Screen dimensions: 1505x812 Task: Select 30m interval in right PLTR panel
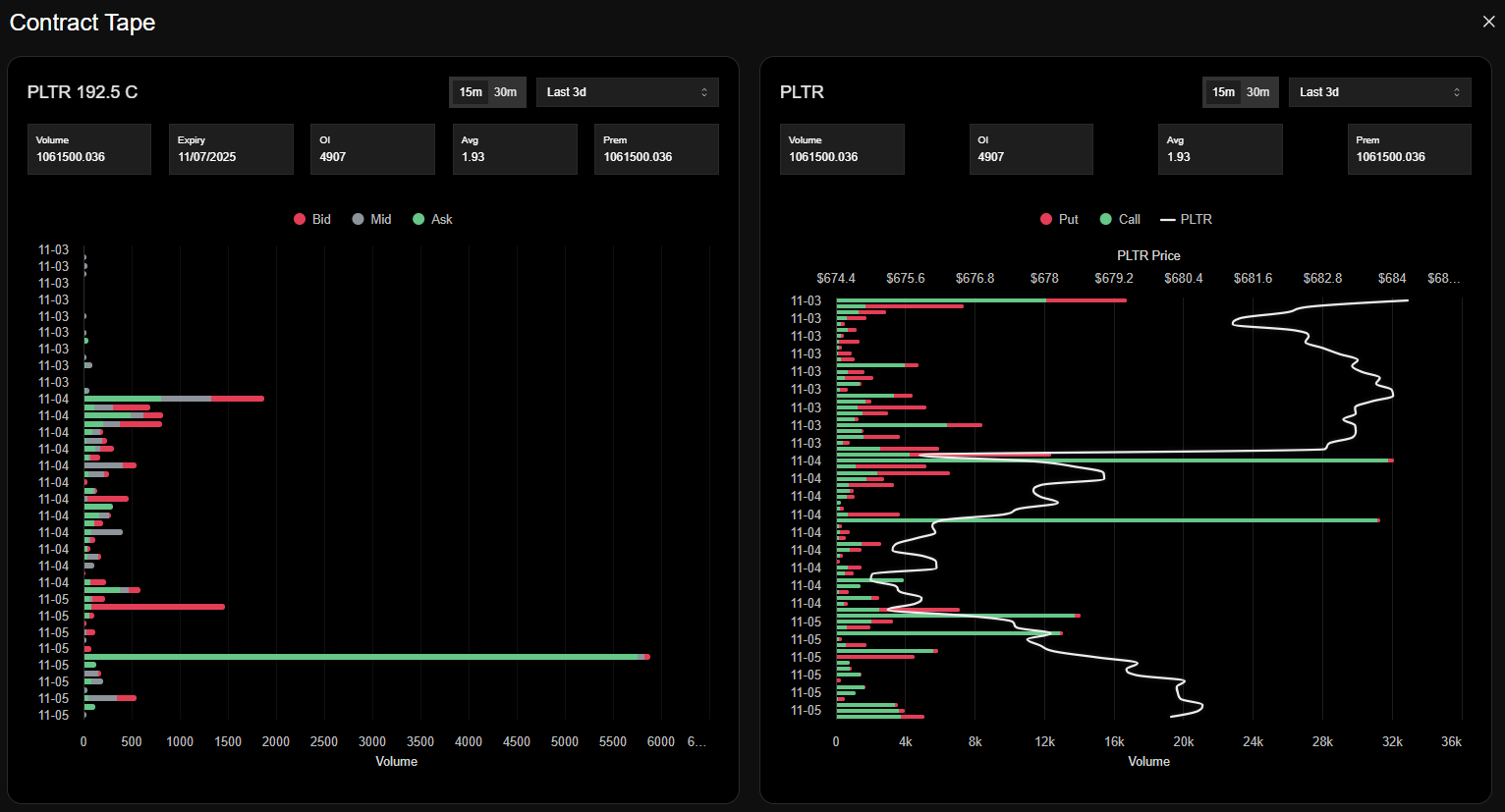pyautogui.click(x=1257, y=92)
